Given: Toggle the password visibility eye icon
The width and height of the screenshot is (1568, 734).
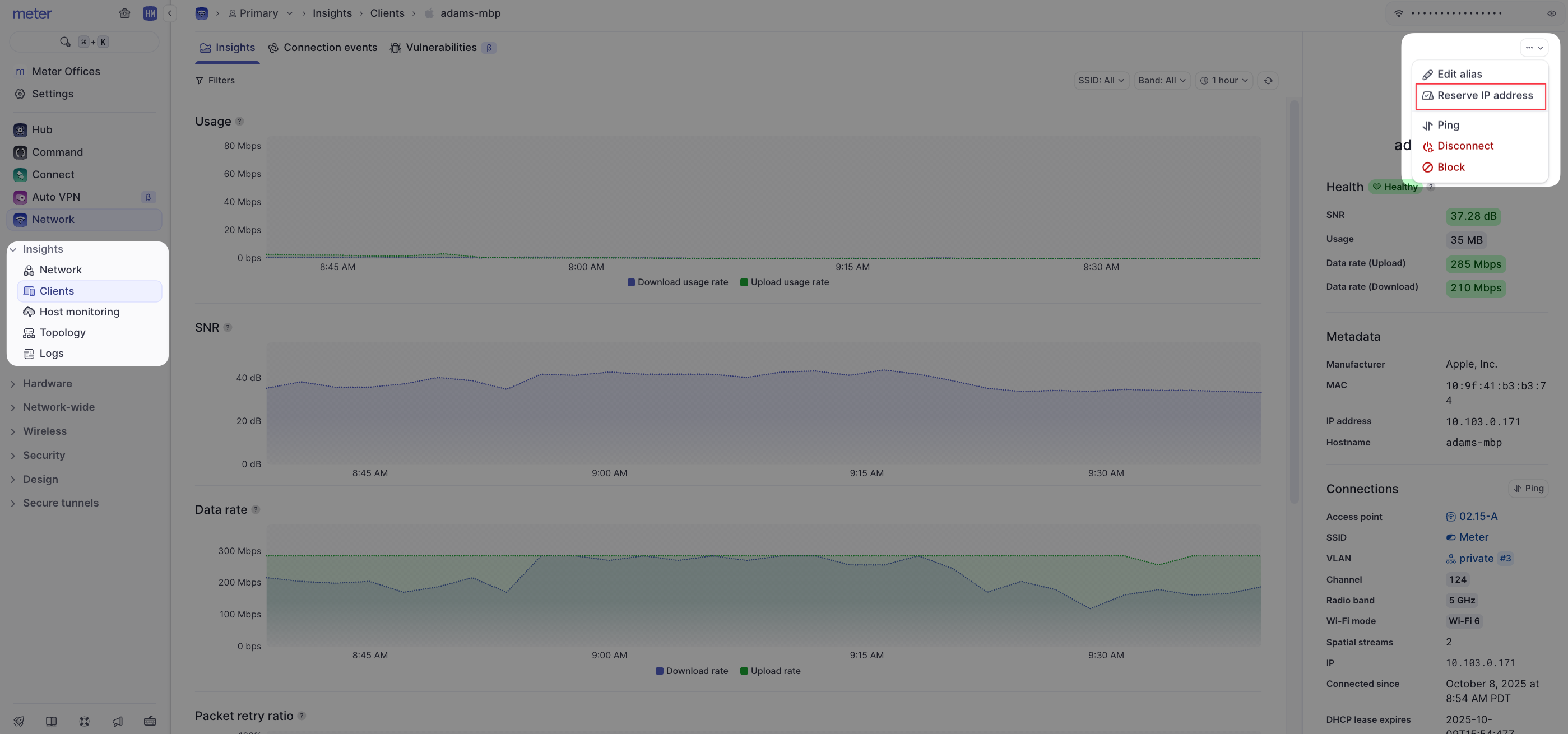Looking at the screenshot, I should 1551,13.
